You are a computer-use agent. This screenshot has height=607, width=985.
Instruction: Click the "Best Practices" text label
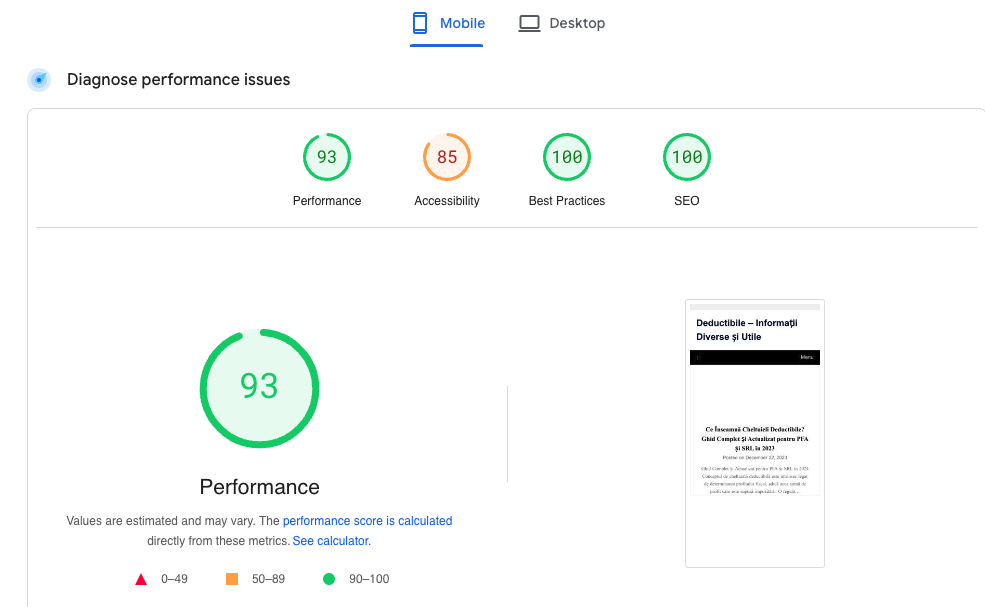[567, 201]
